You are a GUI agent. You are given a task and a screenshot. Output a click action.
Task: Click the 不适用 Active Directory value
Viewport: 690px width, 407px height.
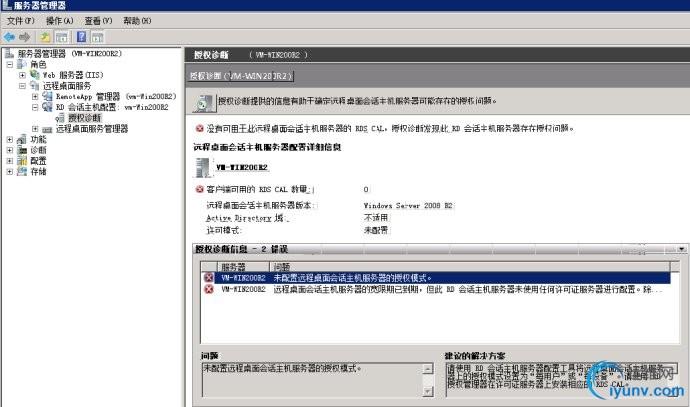click(376, 218)
